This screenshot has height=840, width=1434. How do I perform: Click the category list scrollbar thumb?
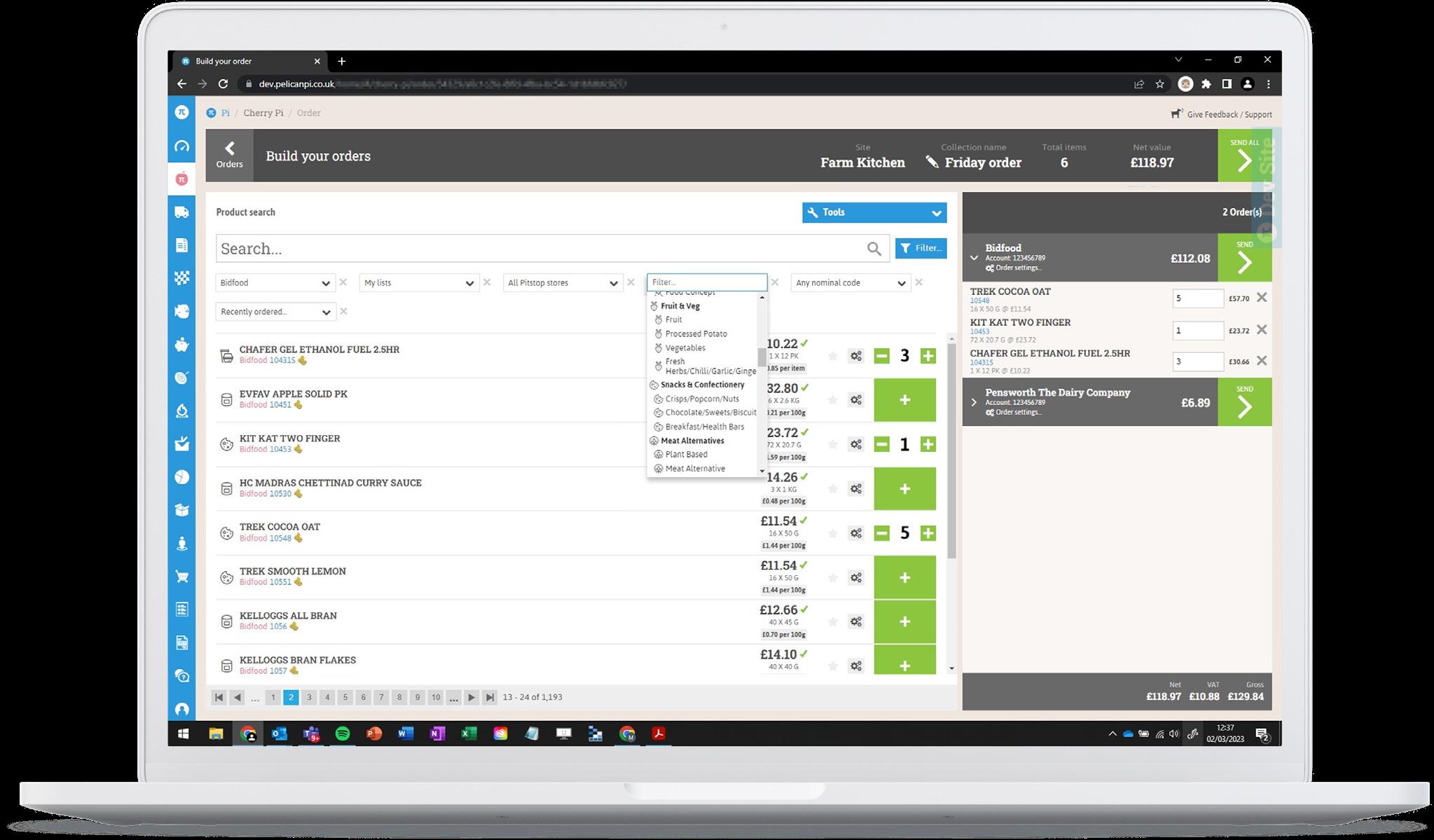tap(762, 357)
